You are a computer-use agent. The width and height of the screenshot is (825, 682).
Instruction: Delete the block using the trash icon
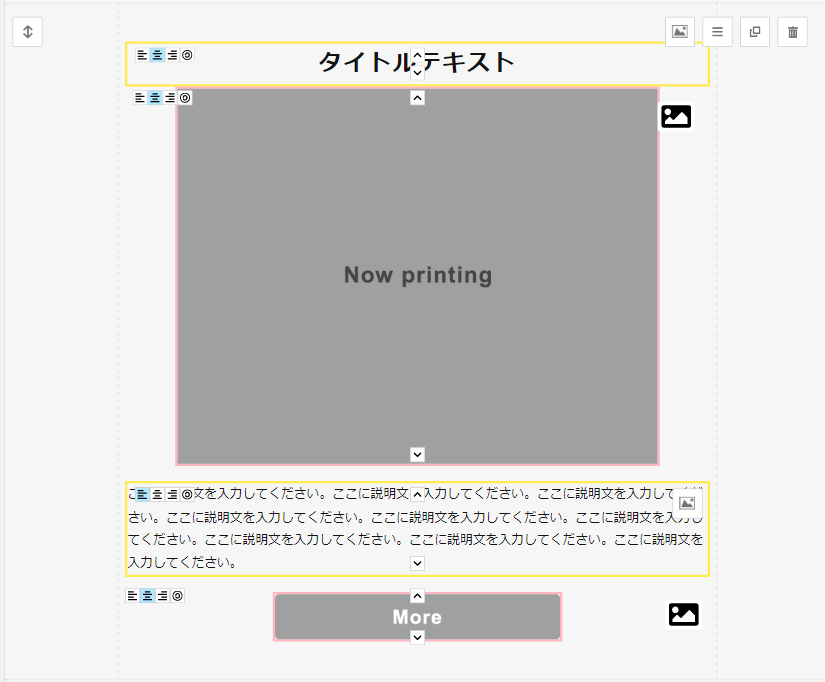pyautogui.click(x=792, y=32)
